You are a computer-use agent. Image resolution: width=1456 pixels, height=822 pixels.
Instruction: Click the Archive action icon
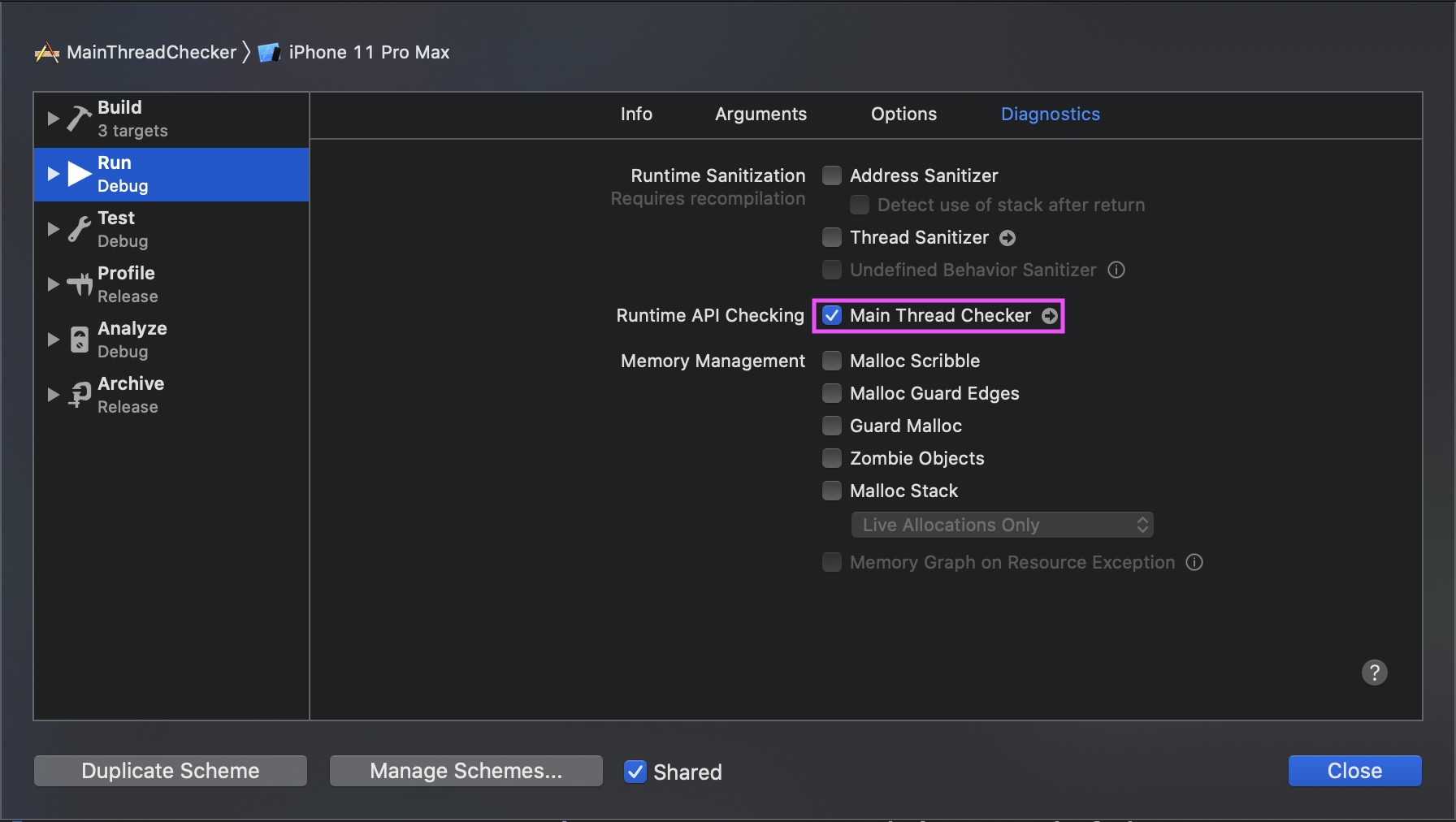(78, 394)
